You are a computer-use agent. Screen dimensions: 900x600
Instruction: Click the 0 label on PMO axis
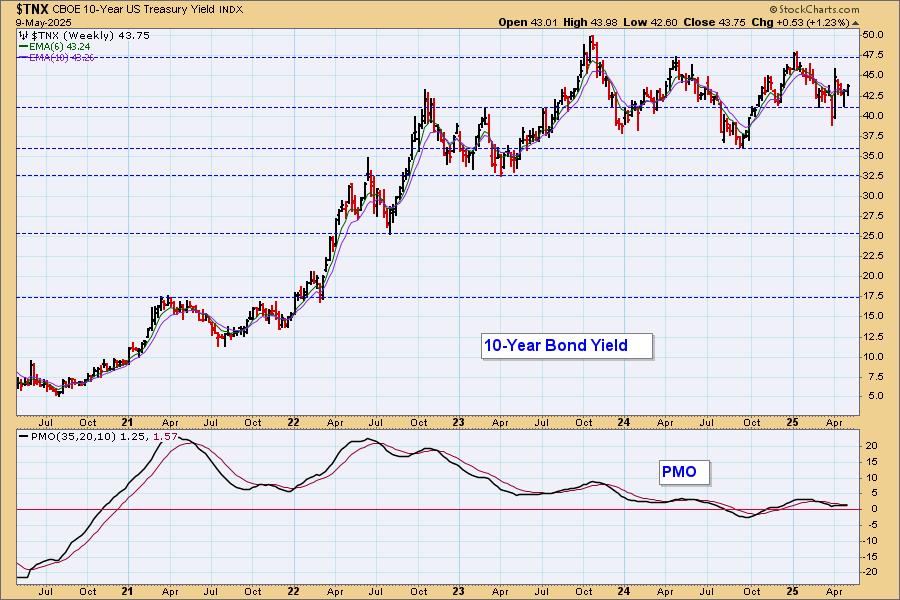click(874, 509)
